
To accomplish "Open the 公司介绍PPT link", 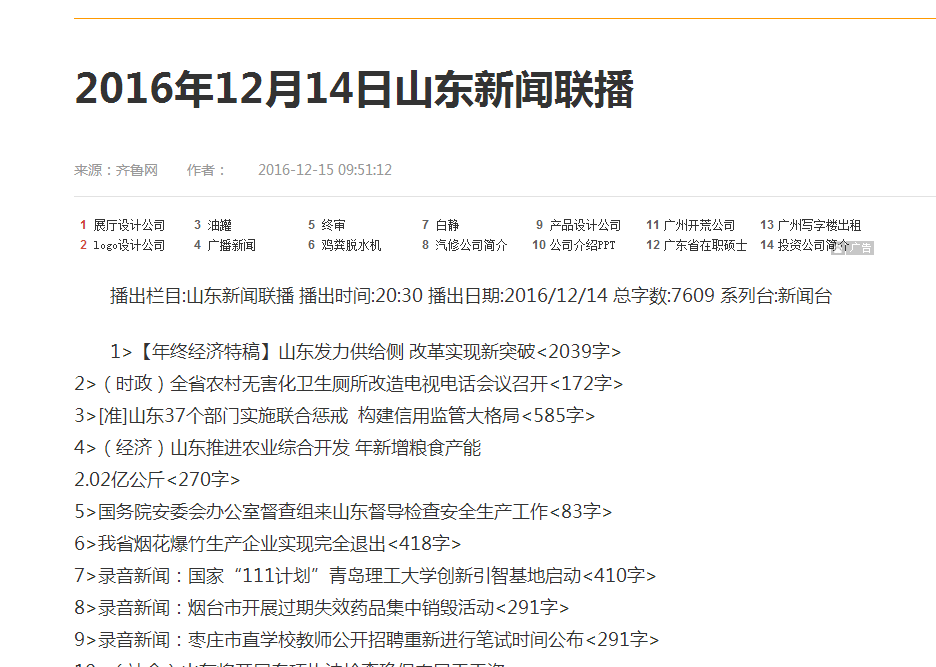I will [583, 245].
